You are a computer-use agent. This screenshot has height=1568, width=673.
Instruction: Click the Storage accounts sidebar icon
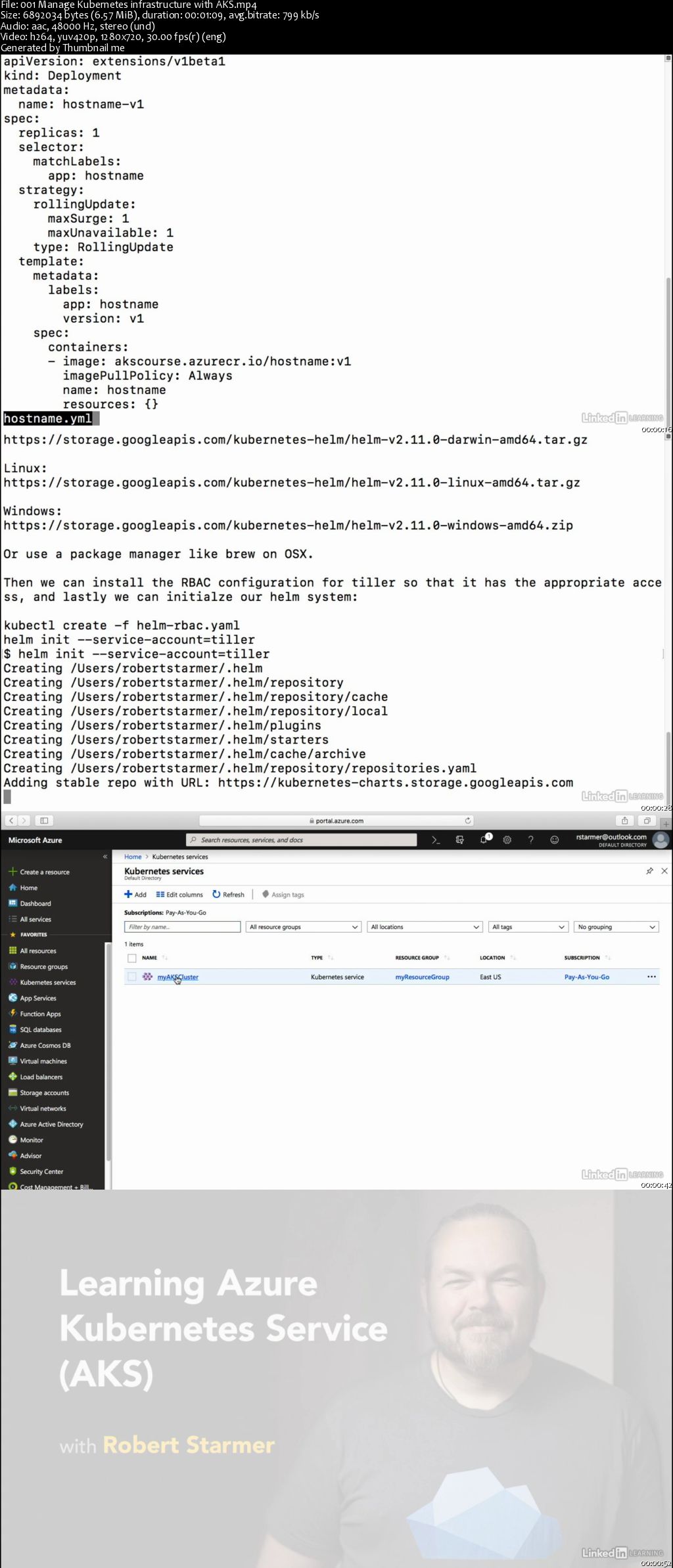(12, 1092)
